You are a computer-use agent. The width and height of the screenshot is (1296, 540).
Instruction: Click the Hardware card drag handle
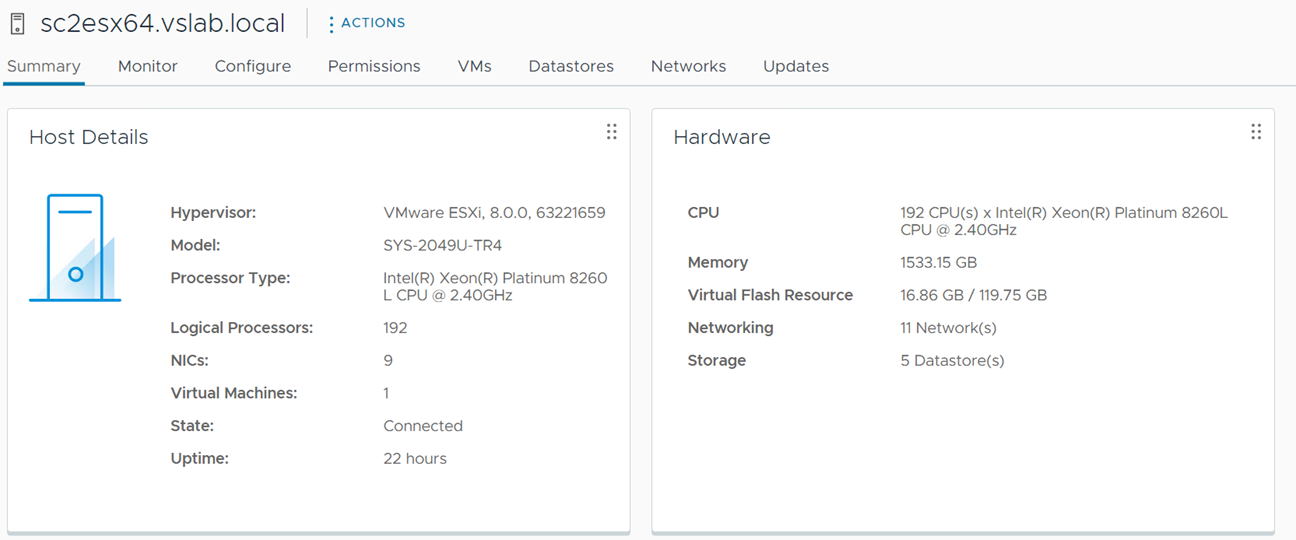(1256, 132)
